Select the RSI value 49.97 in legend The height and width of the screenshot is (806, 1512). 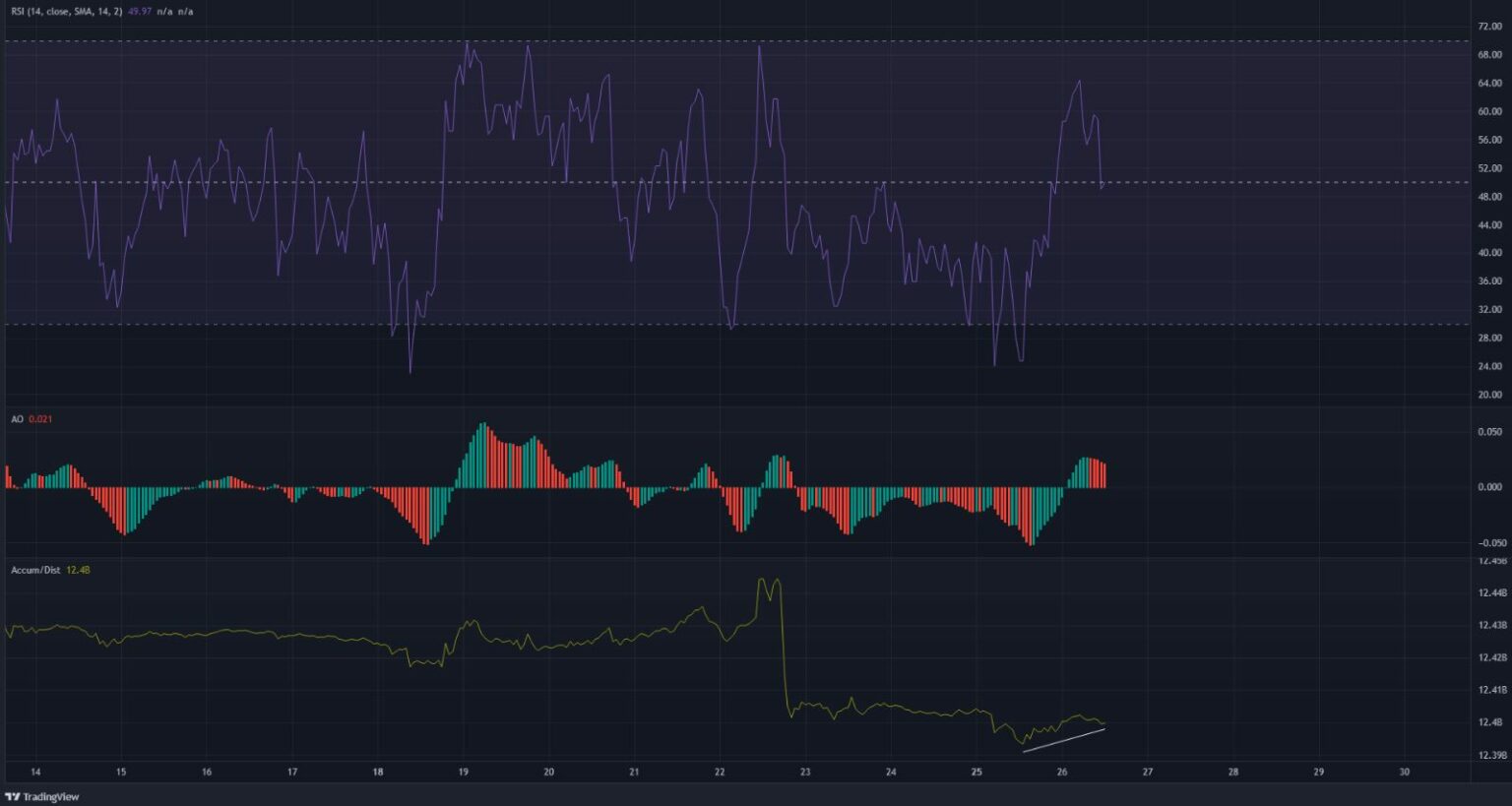coord(142,12)
